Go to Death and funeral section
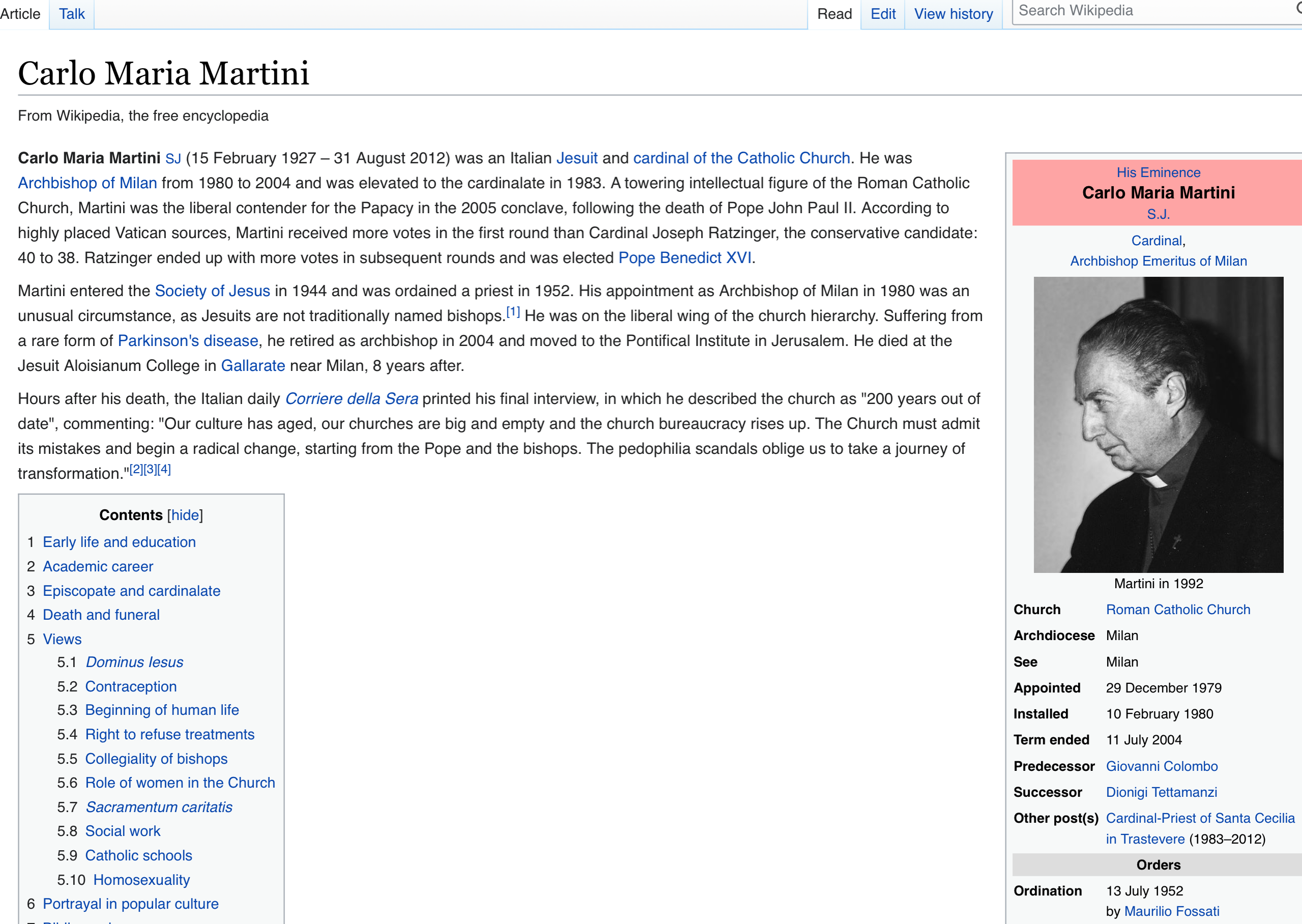1302x924 pixels. (x=101, y=615)
